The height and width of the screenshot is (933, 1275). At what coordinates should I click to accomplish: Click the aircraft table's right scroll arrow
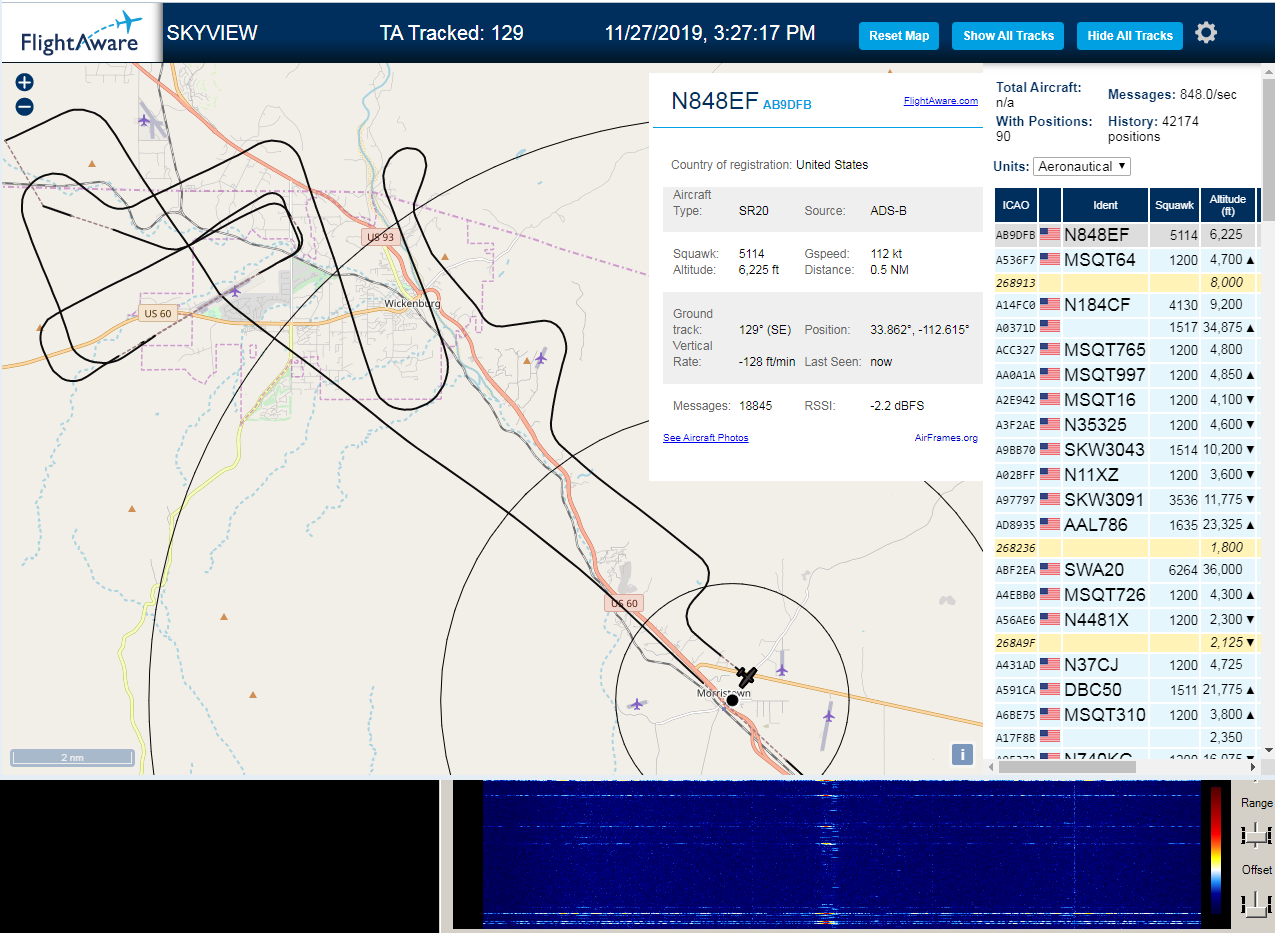click(1251, 767)
